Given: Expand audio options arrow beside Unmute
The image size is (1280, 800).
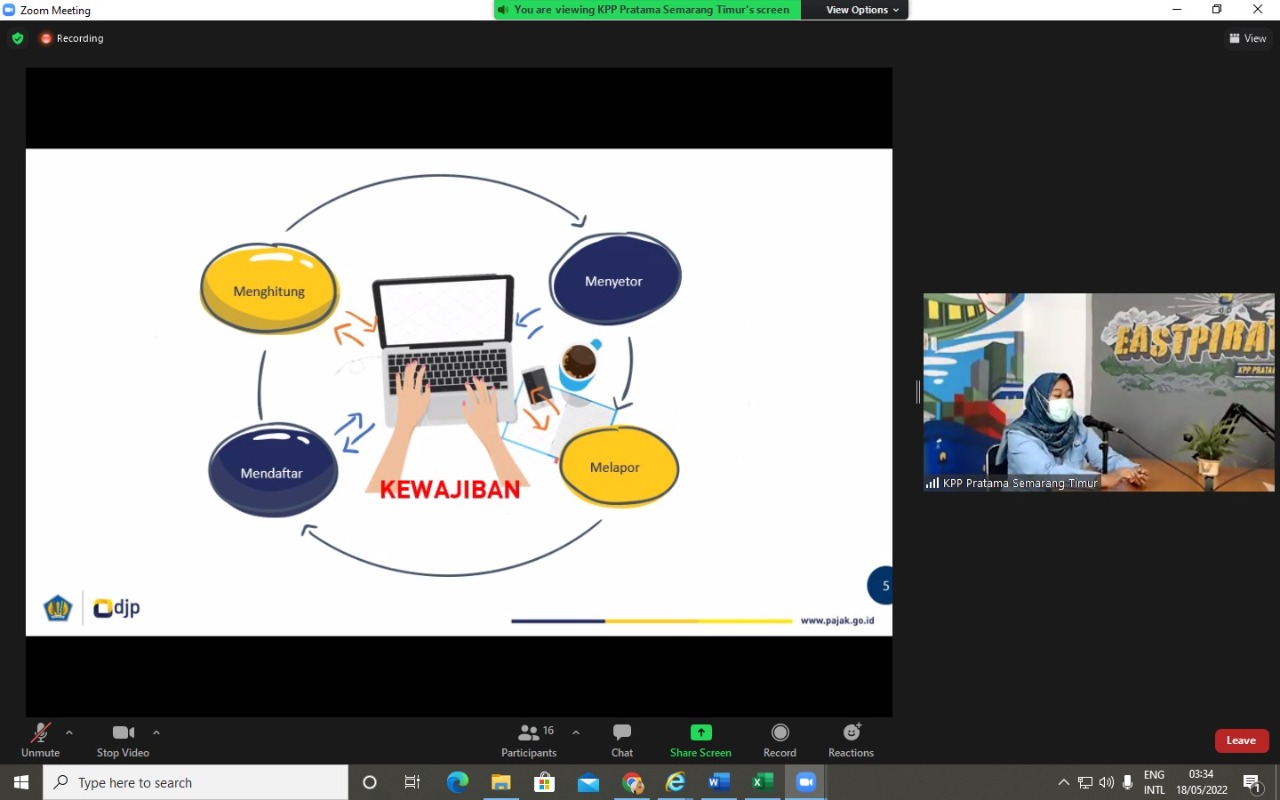Looking at the screenshot, I should click(x=69, y=732).
